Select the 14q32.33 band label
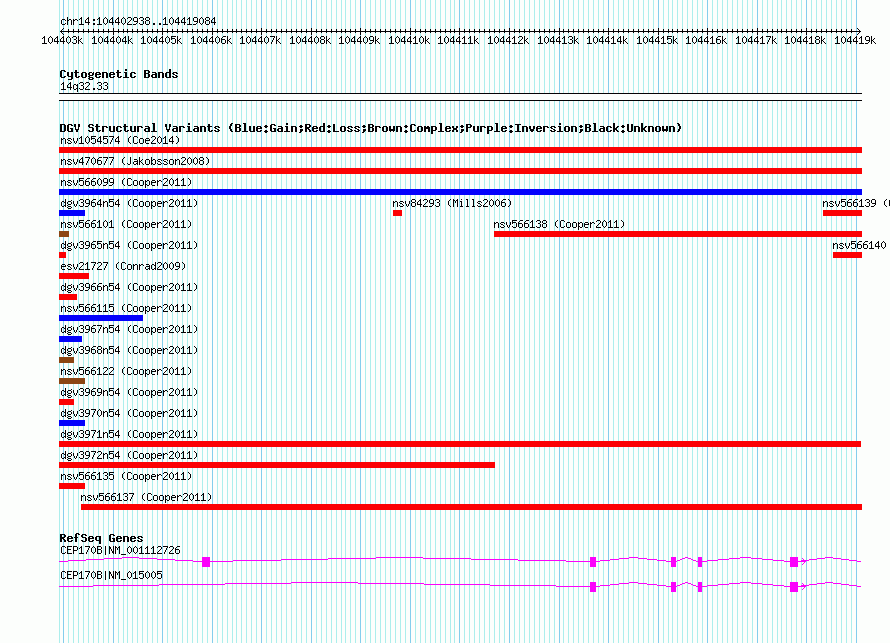 [84, 86]
